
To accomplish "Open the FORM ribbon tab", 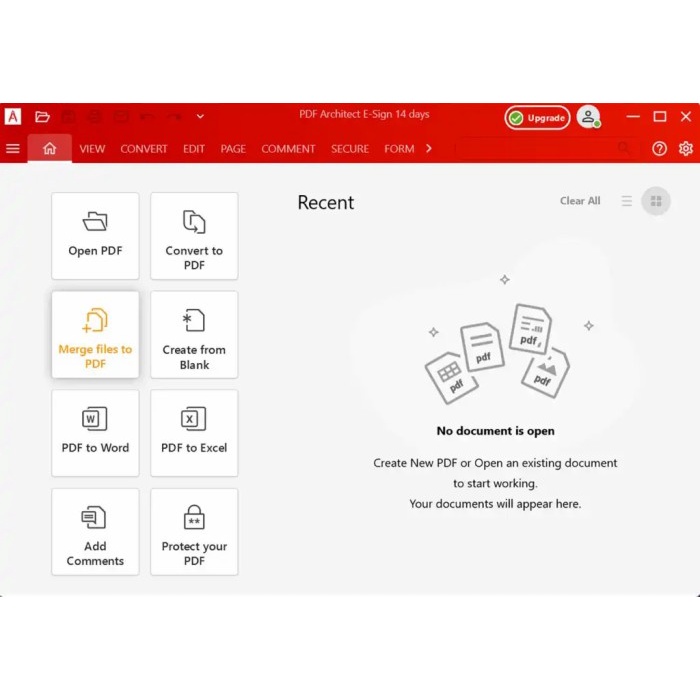I will click(399, 149).
